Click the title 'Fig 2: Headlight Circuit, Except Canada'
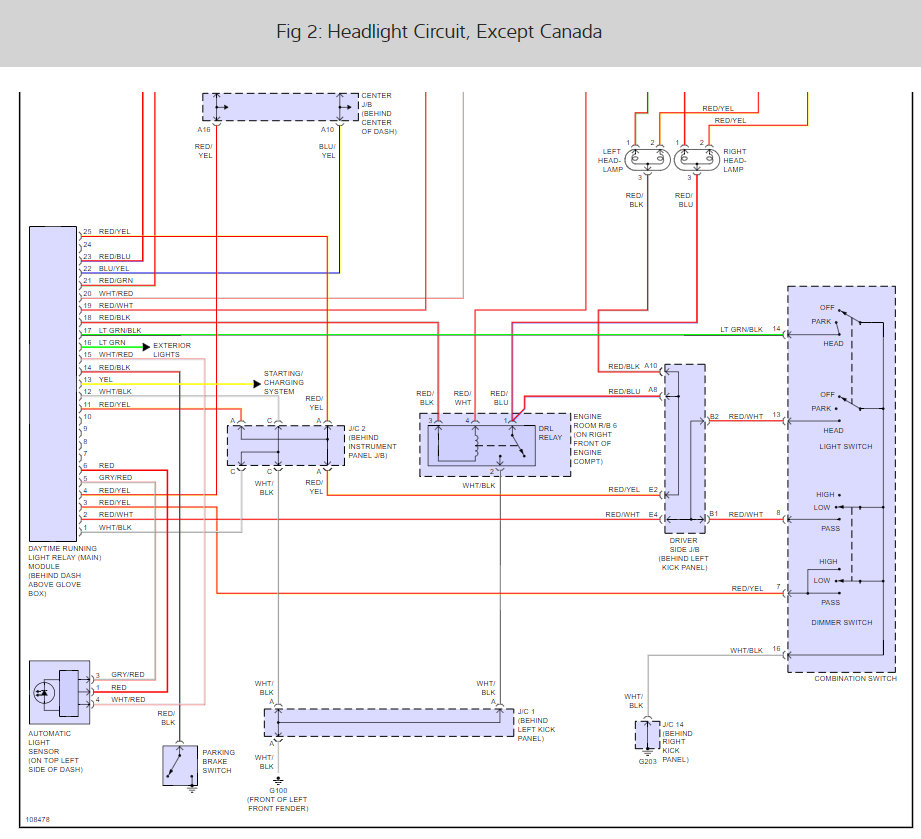Image resolution: width=921 pixels, height=839 pixels. pyautogui.click(x=439, y=32)
